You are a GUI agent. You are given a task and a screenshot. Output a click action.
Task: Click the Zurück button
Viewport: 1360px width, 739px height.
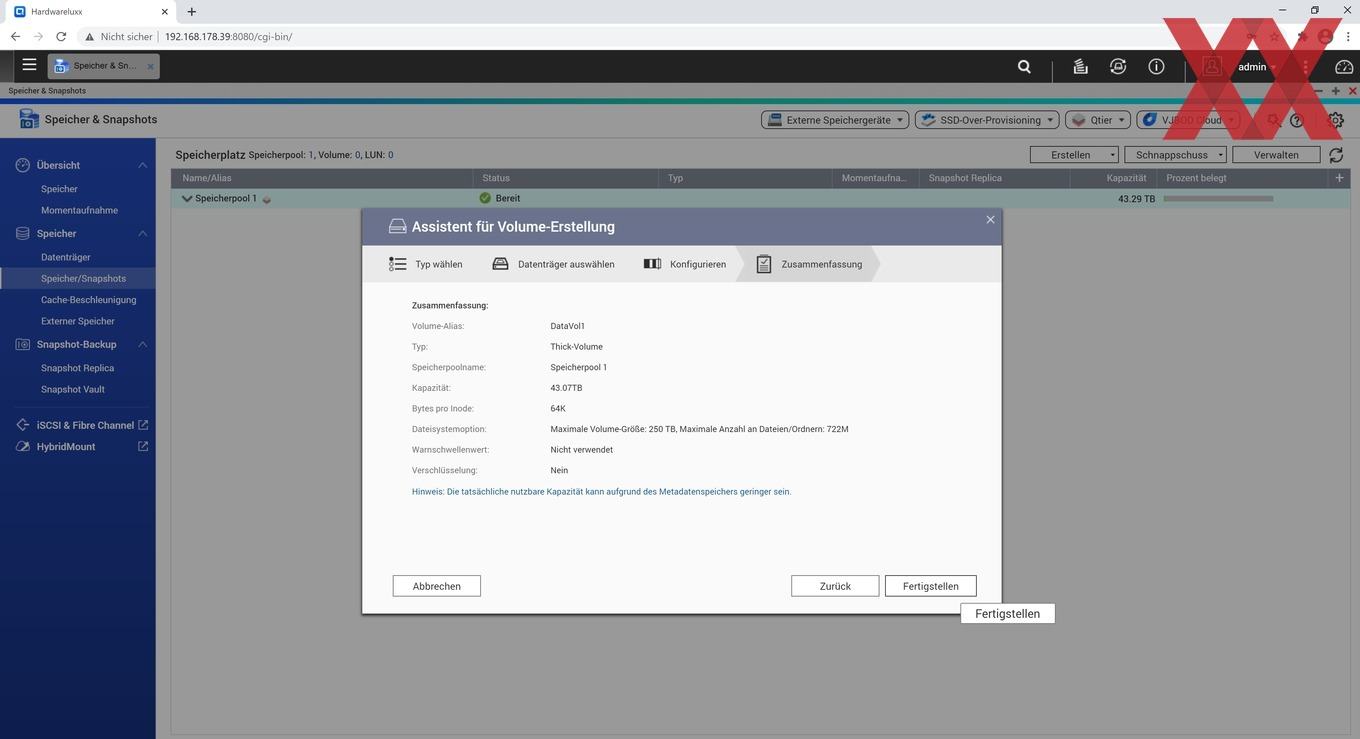pyautogui.click(x=835, y=586)
